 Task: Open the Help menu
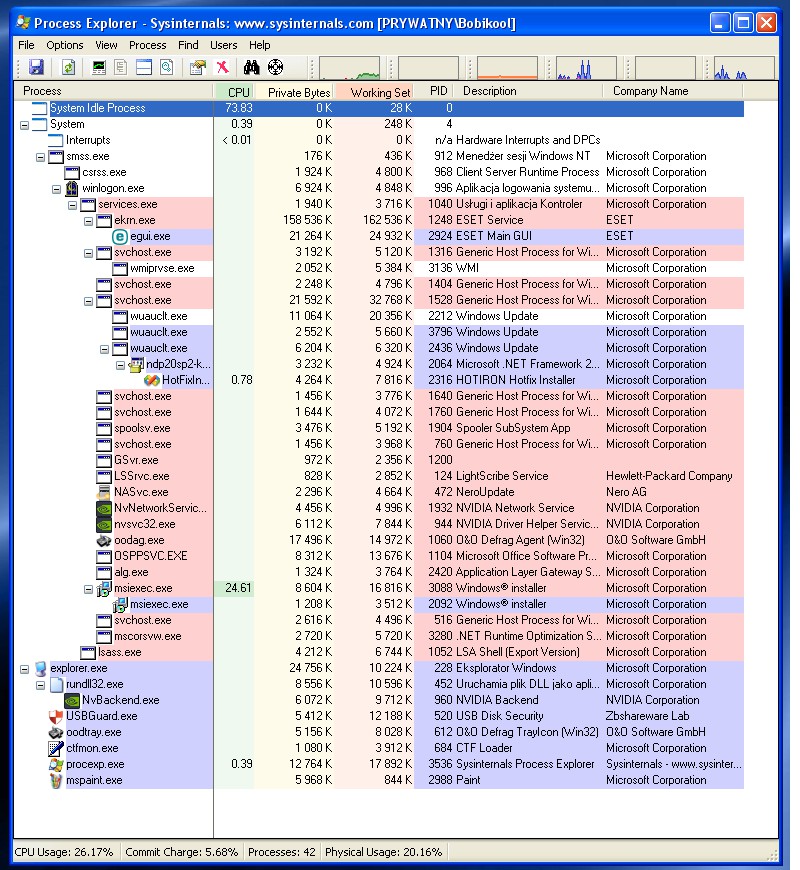[x=260, y=45]
